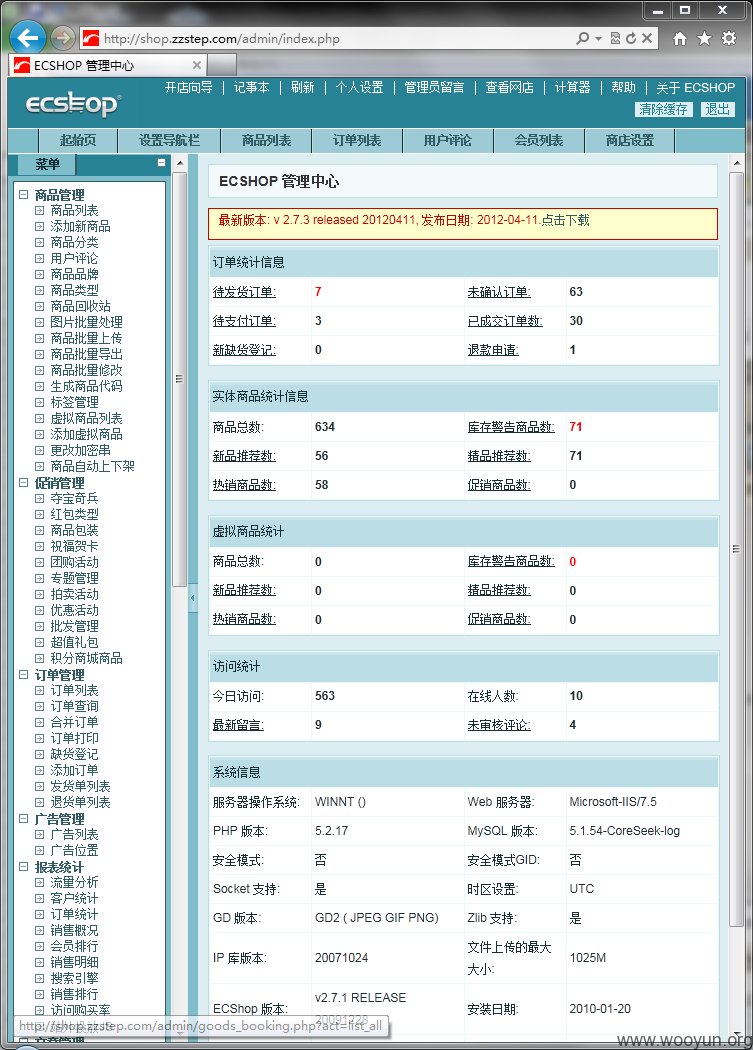Open 图片批量处理 in the sidebar

(x=86, y=322)
